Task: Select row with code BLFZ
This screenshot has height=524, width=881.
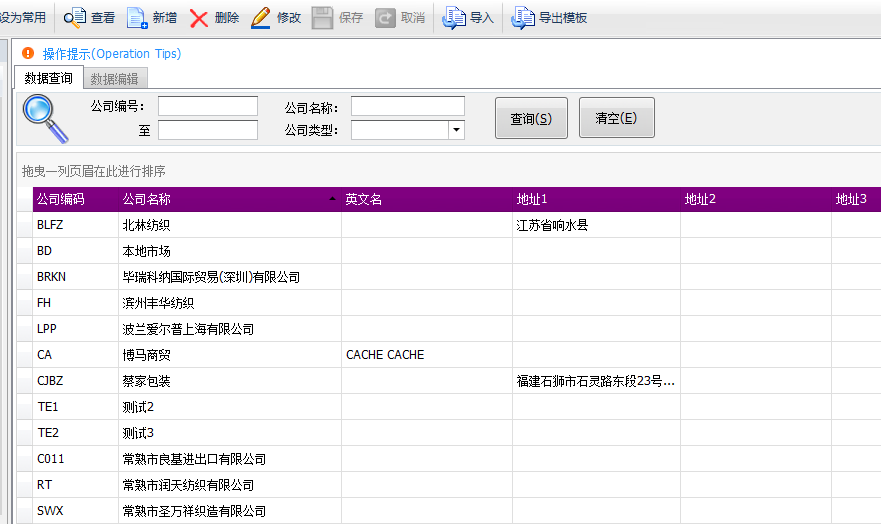Action: [x=75, y=225]
